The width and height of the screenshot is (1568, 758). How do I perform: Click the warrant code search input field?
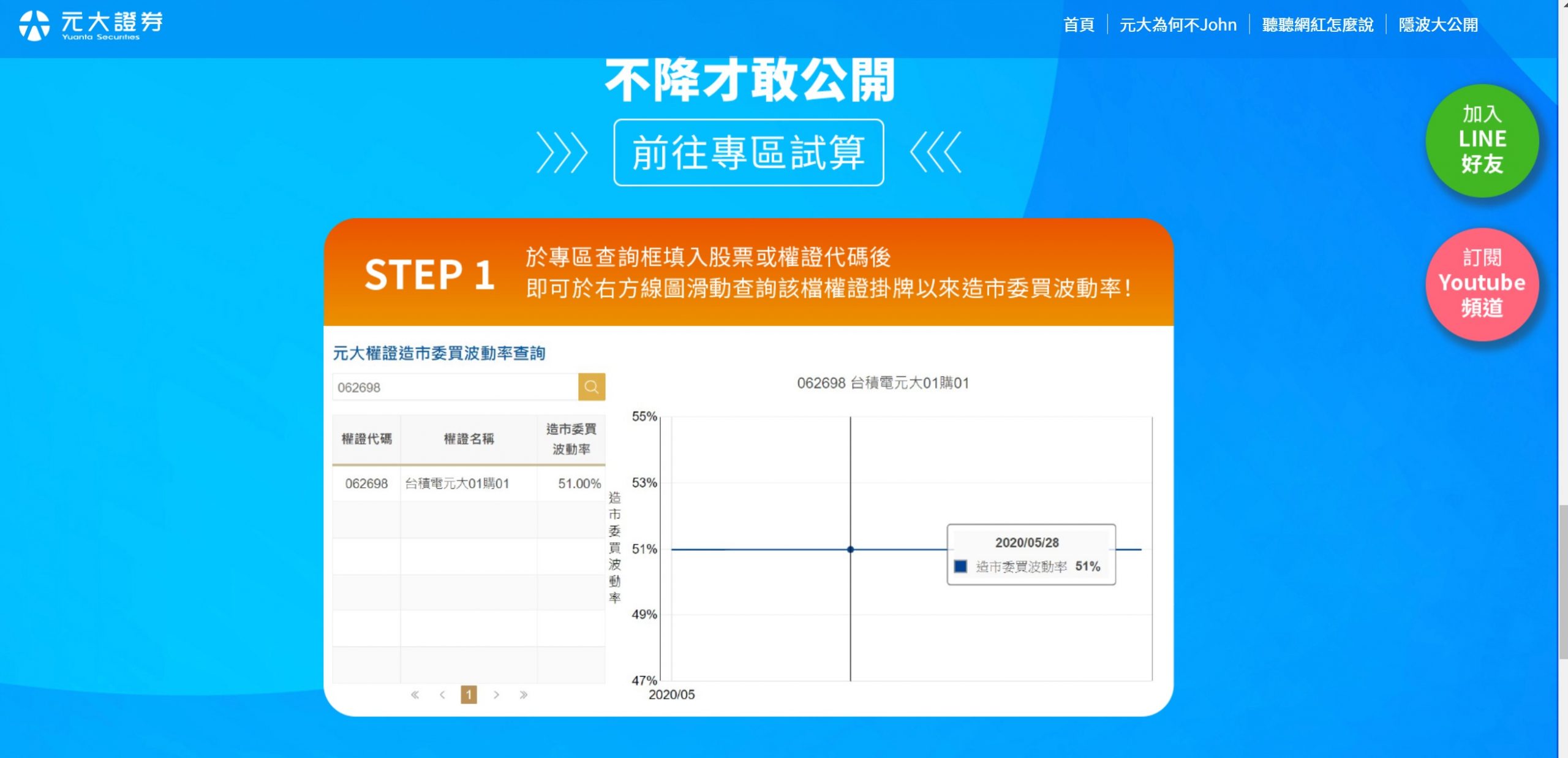[x=455, y=387]
